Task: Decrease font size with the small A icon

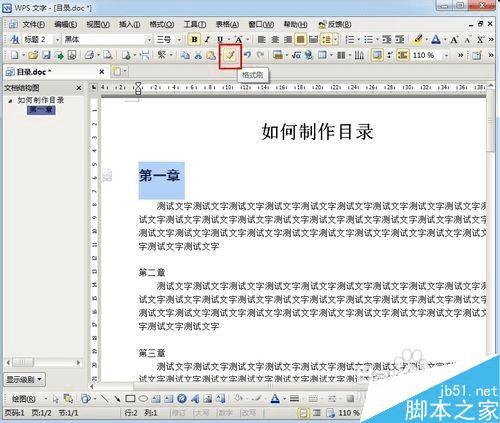Action: [x=467, y=40]
